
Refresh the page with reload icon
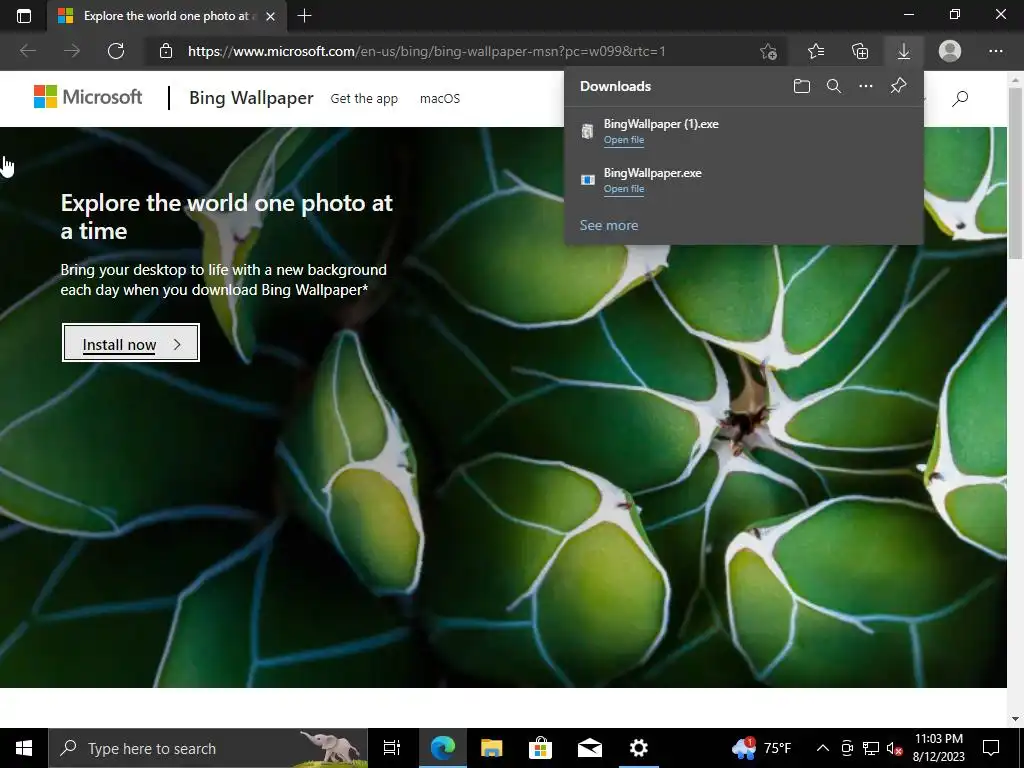116,51
